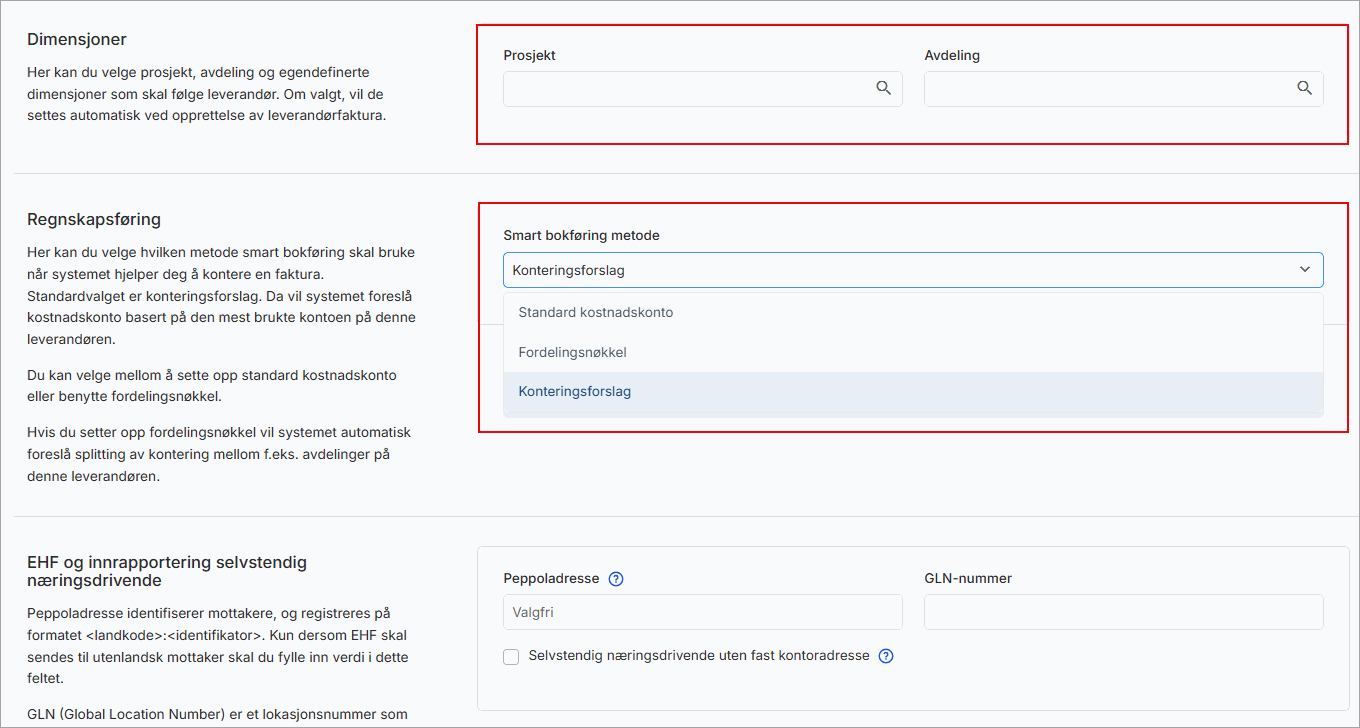Choose the Fordelingsnøkkel option
This screenshot has height=728, width=1360.
(572, 352)
